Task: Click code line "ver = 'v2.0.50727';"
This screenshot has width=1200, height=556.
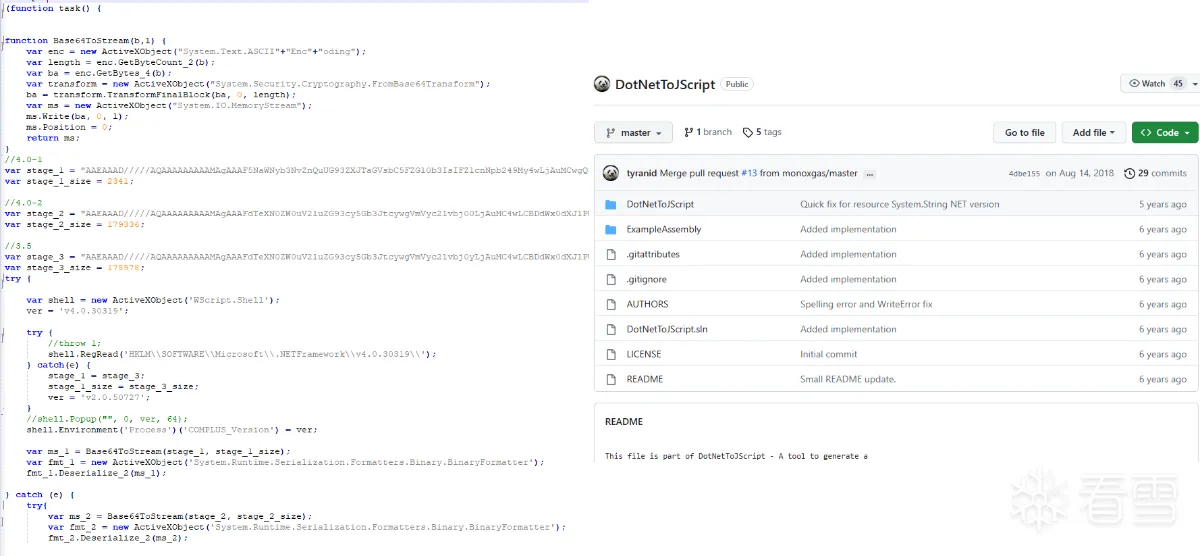Action: [x=100, y=396]
